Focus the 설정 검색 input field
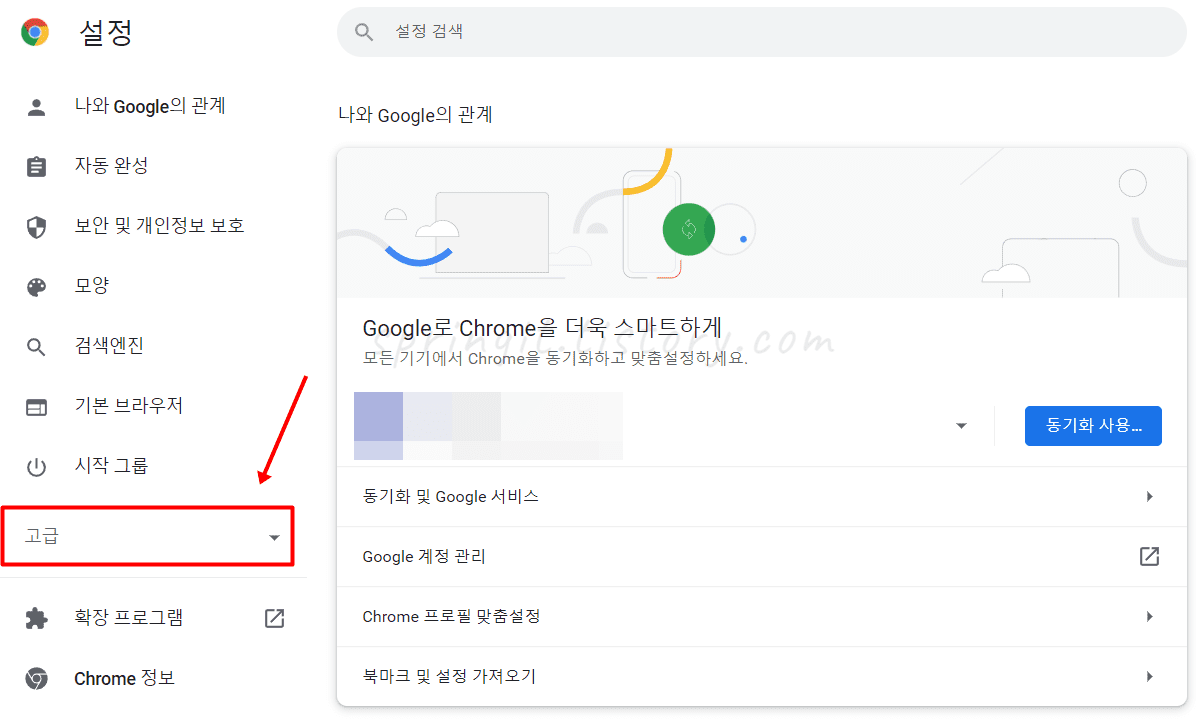This screenshot has width=1198, height=720. 761,32
